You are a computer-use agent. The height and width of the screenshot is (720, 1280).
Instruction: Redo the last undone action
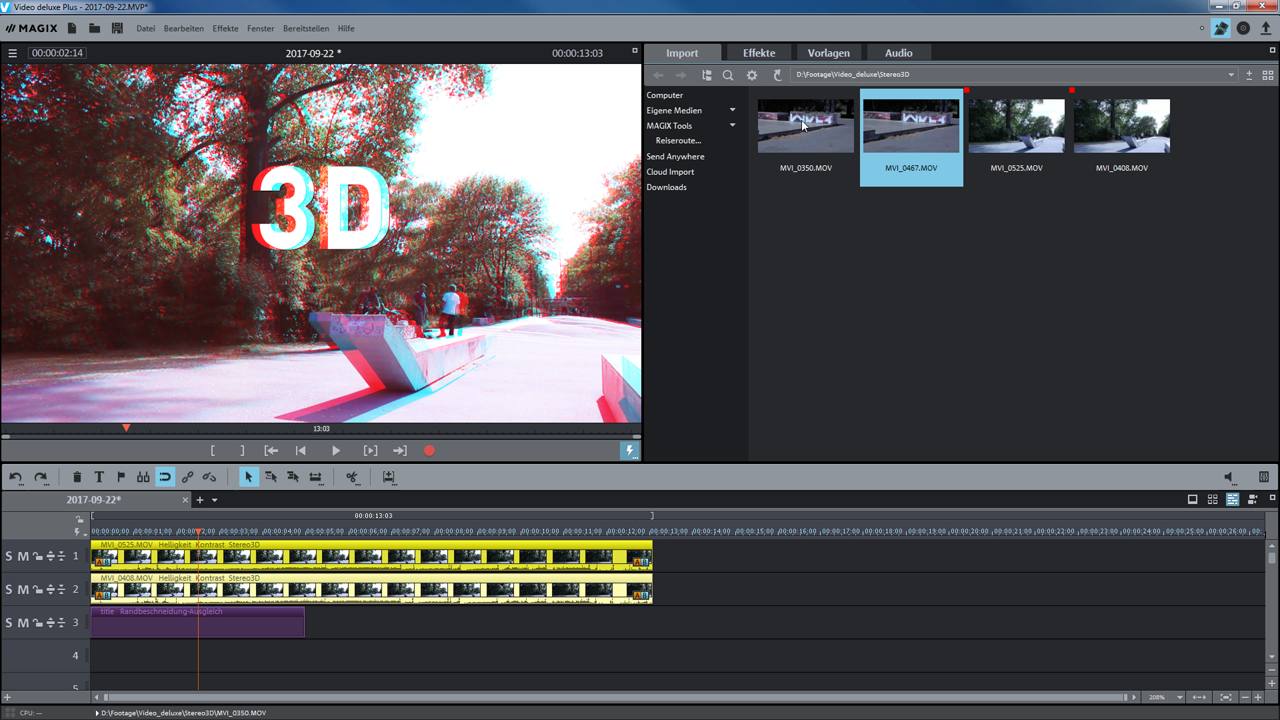pos(41,477)
